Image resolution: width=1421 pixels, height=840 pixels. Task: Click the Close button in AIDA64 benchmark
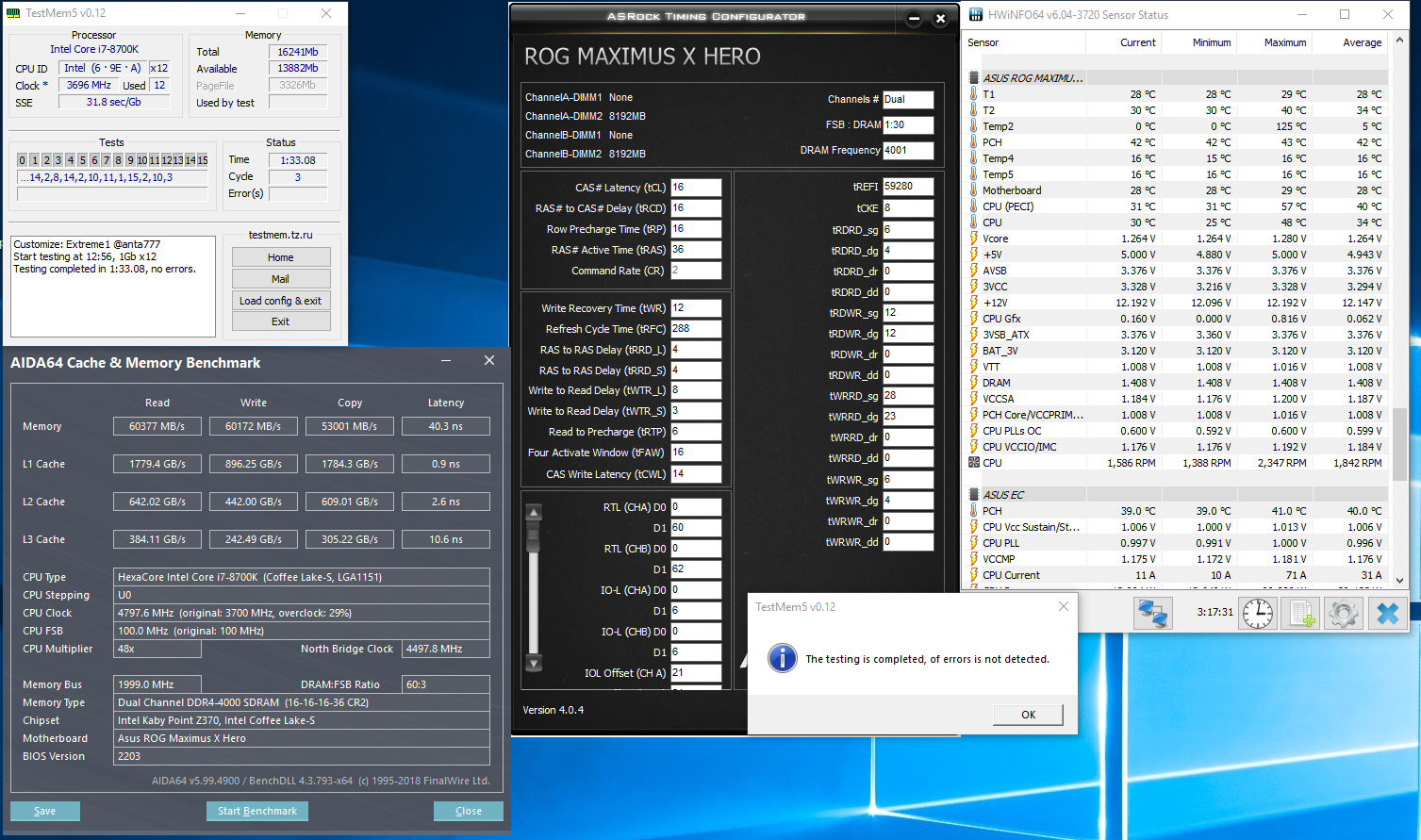(469, 811)
